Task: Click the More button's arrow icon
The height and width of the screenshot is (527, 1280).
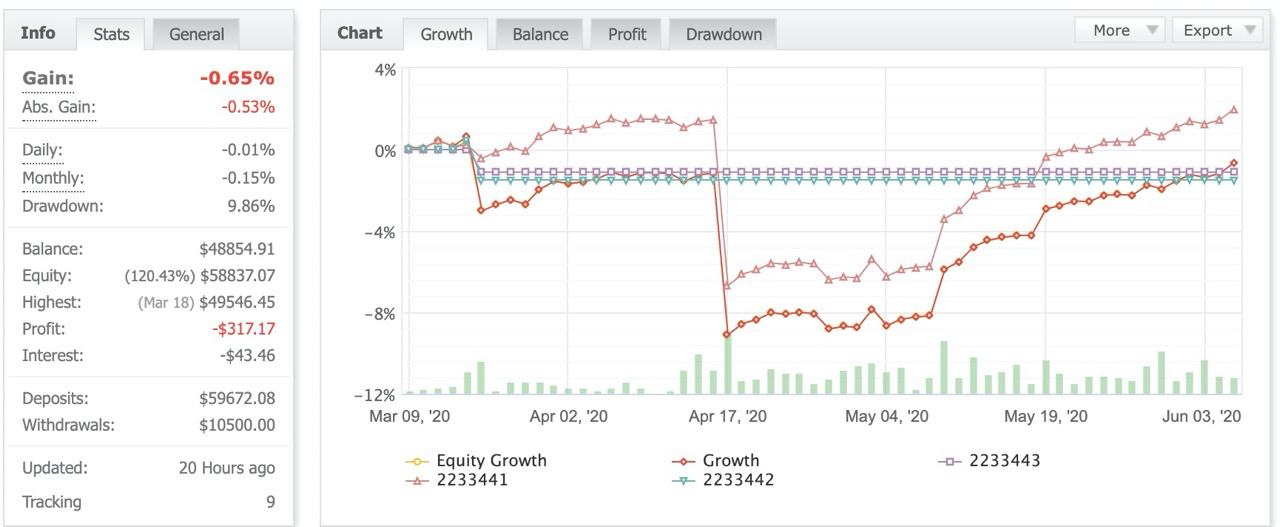Action: tap(1151, 30)
